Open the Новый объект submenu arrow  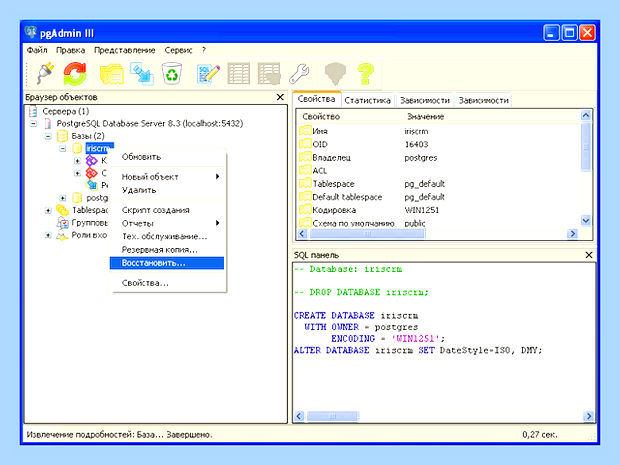point(217,176)
